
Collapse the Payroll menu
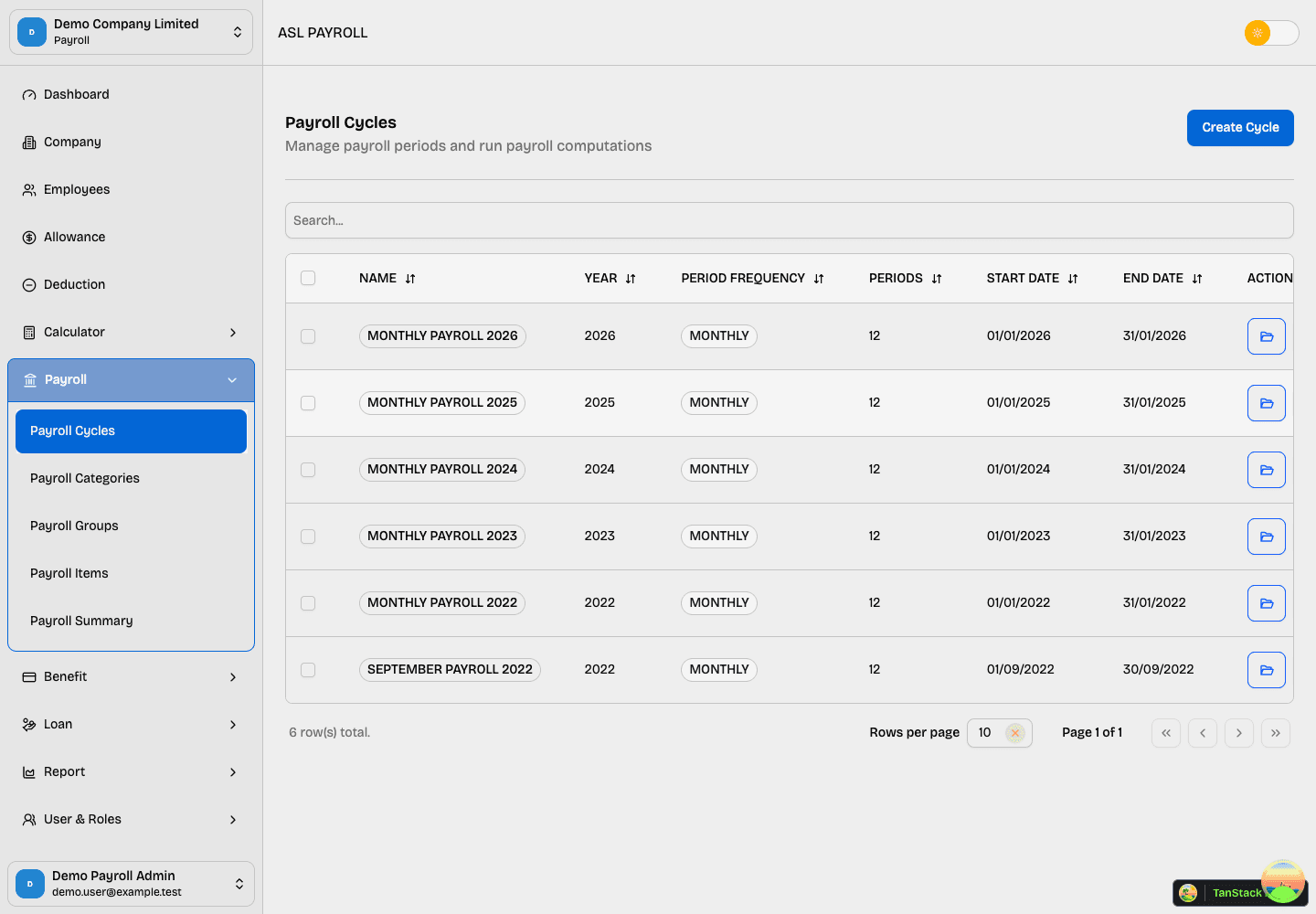(x=131, y=379)
